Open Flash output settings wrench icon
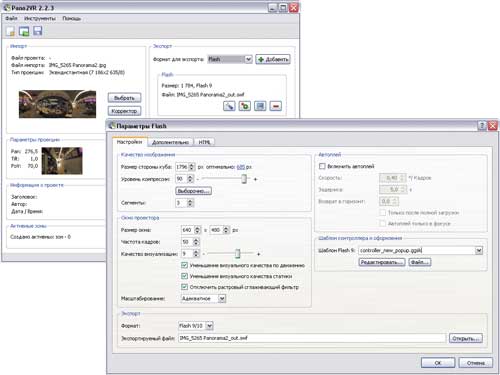500x375 pixels. (229, 106)
